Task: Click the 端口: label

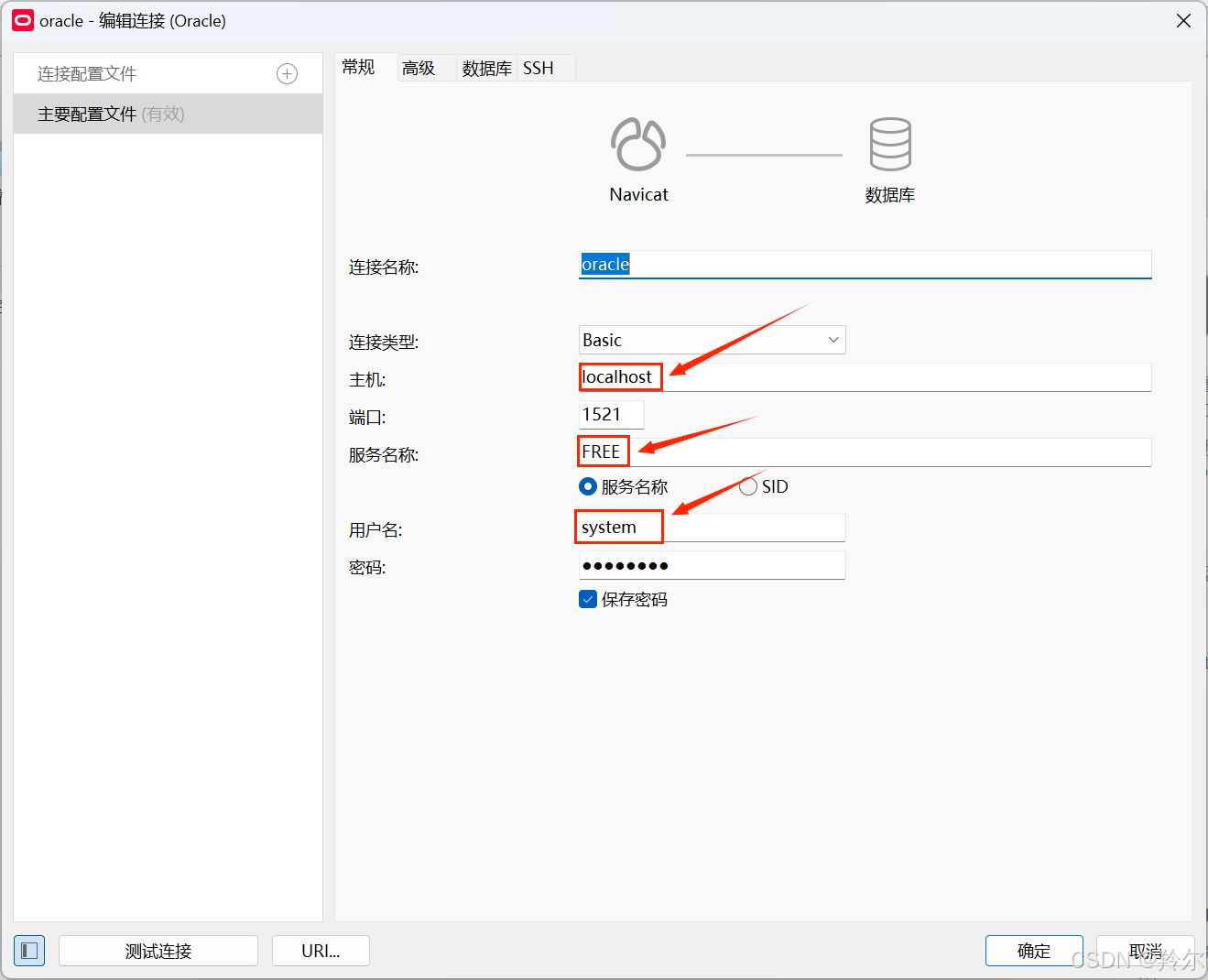Action: click(x=367, y=417)
